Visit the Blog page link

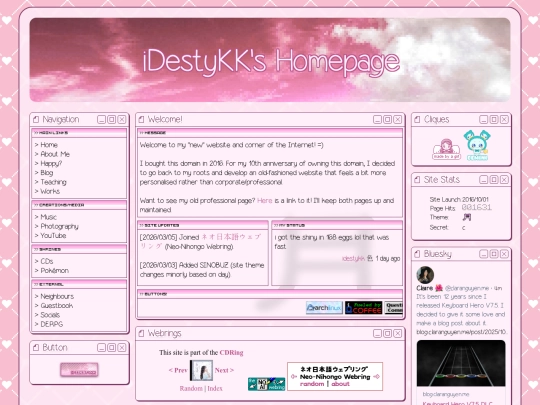47,173
